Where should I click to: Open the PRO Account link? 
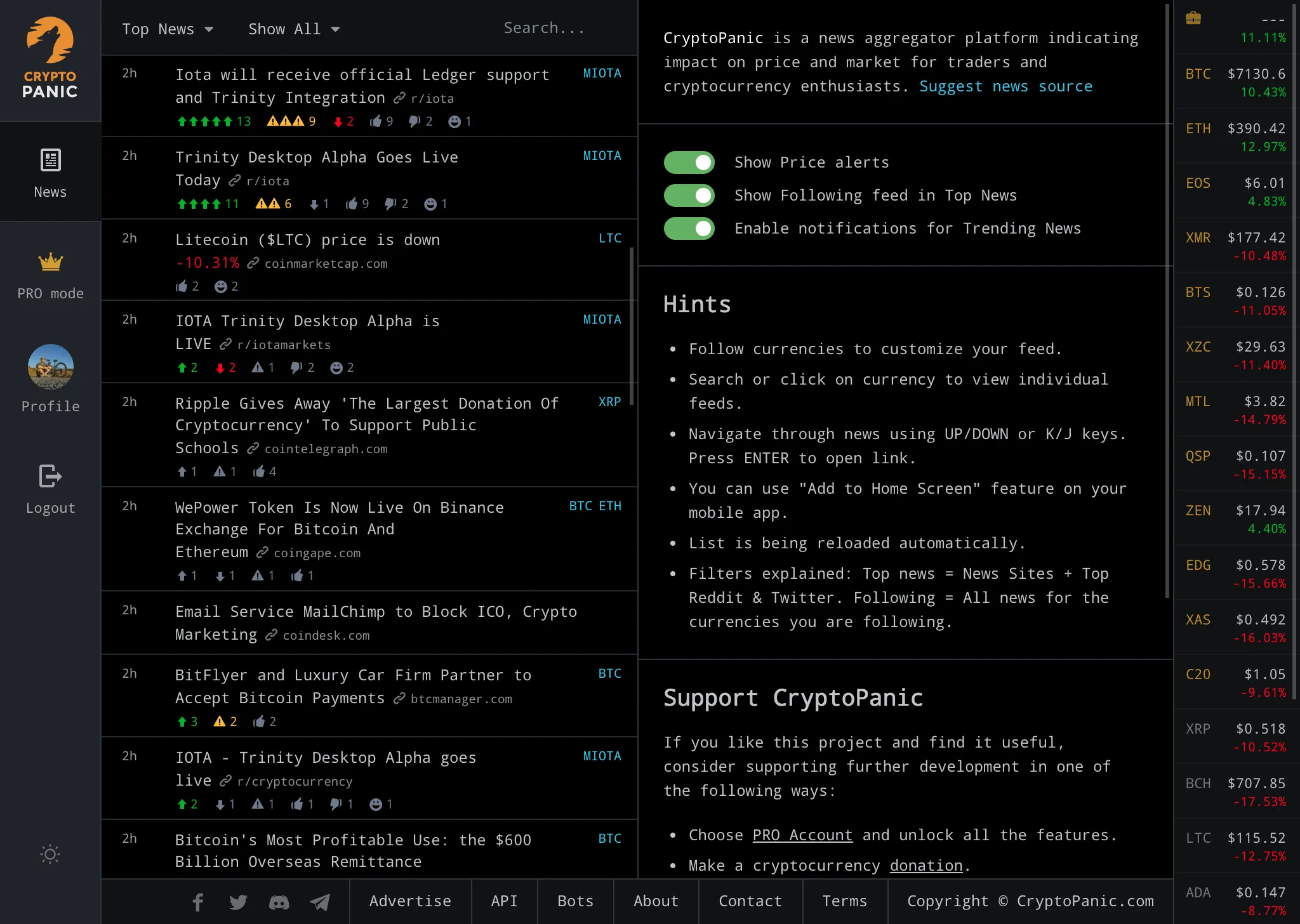coord(802,835)
